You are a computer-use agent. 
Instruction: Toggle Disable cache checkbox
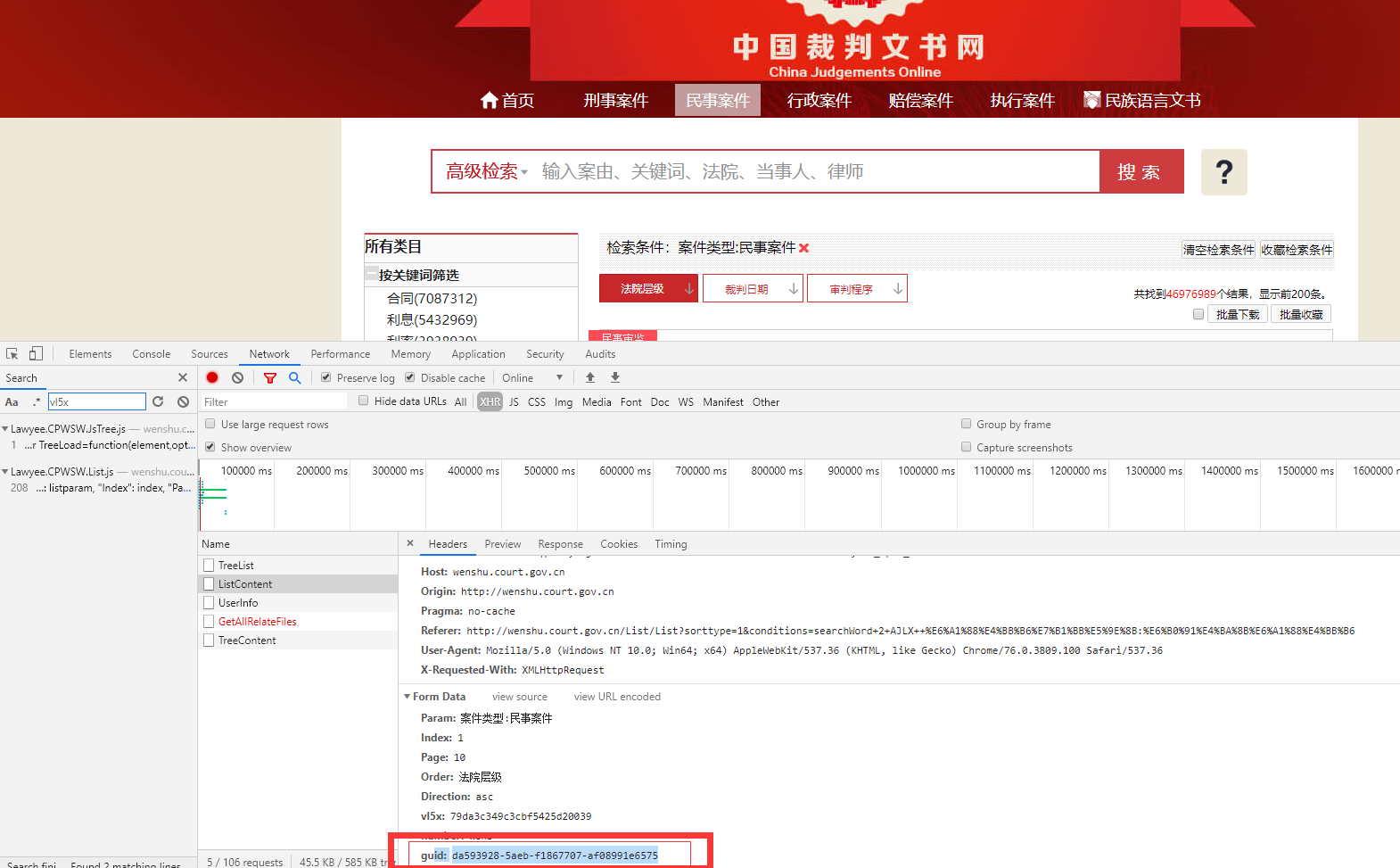click(410, 377)
